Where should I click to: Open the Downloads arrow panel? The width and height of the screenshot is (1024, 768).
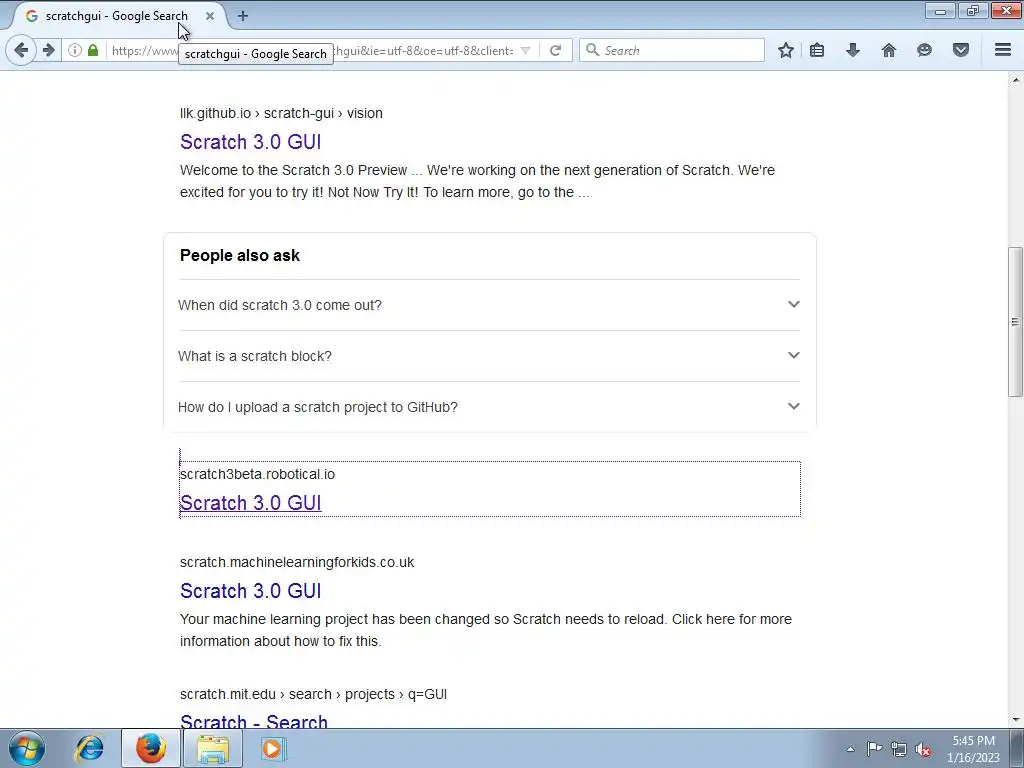[x=853, y=50]
